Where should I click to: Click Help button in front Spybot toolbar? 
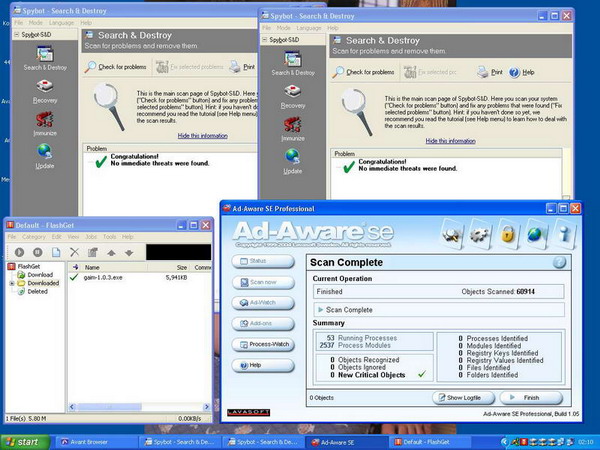pos(522,72)
